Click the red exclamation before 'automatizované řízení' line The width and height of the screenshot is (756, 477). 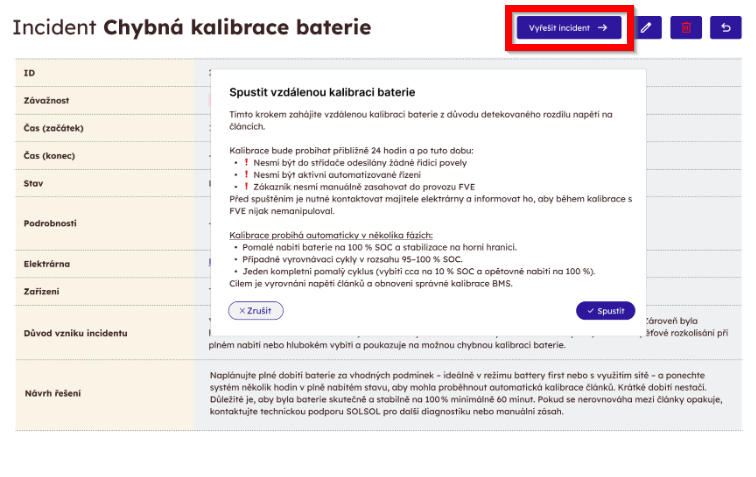(246, 175)
